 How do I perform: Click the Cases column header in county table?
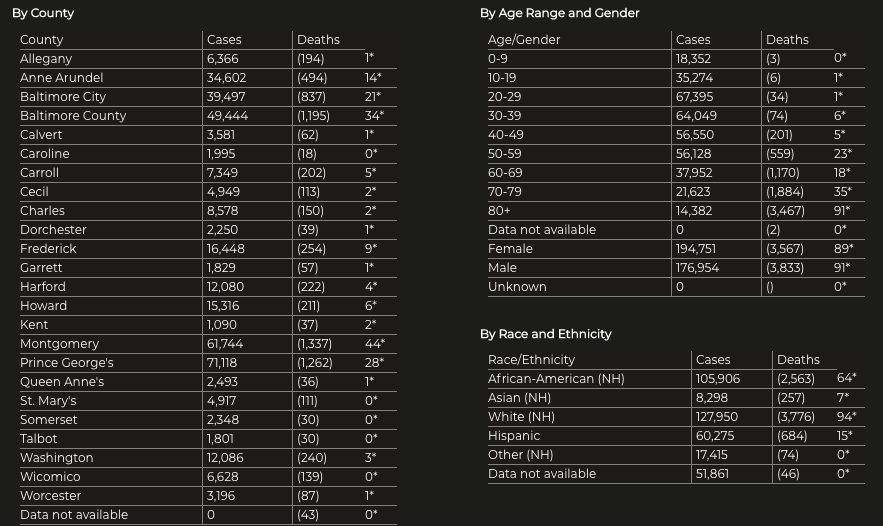(224, 40)
